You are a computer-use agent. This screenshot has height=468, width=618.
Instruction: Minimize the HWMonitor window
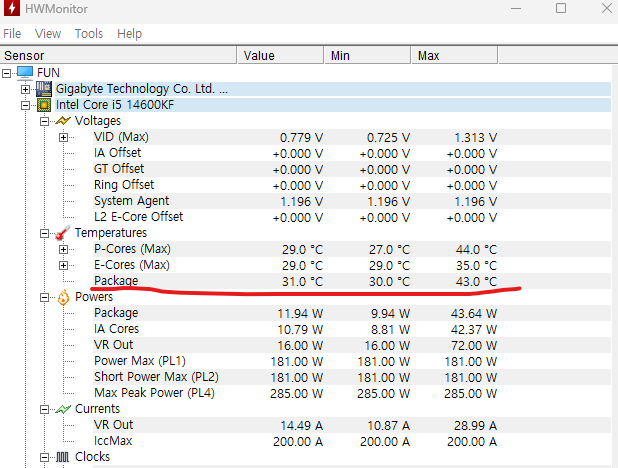[516, 8]
